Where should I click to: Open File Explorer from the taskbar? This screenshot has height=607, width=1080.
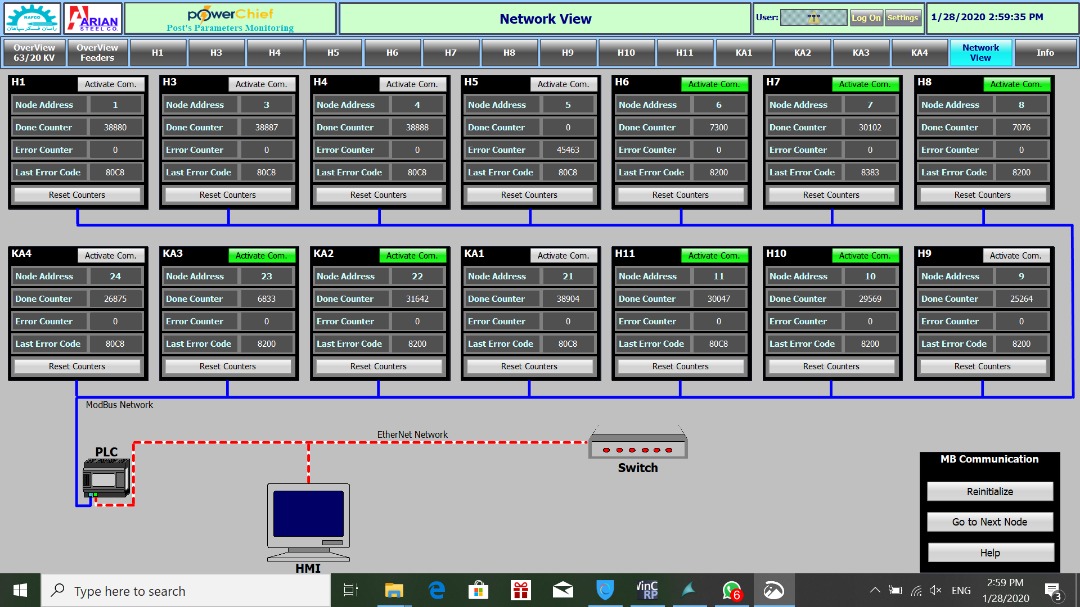(x=394, y=590)
